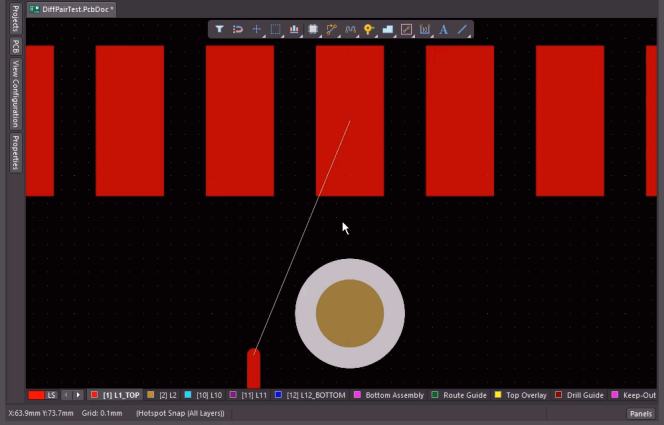
Task: Click the Panels button
Action: coord(640,413)
